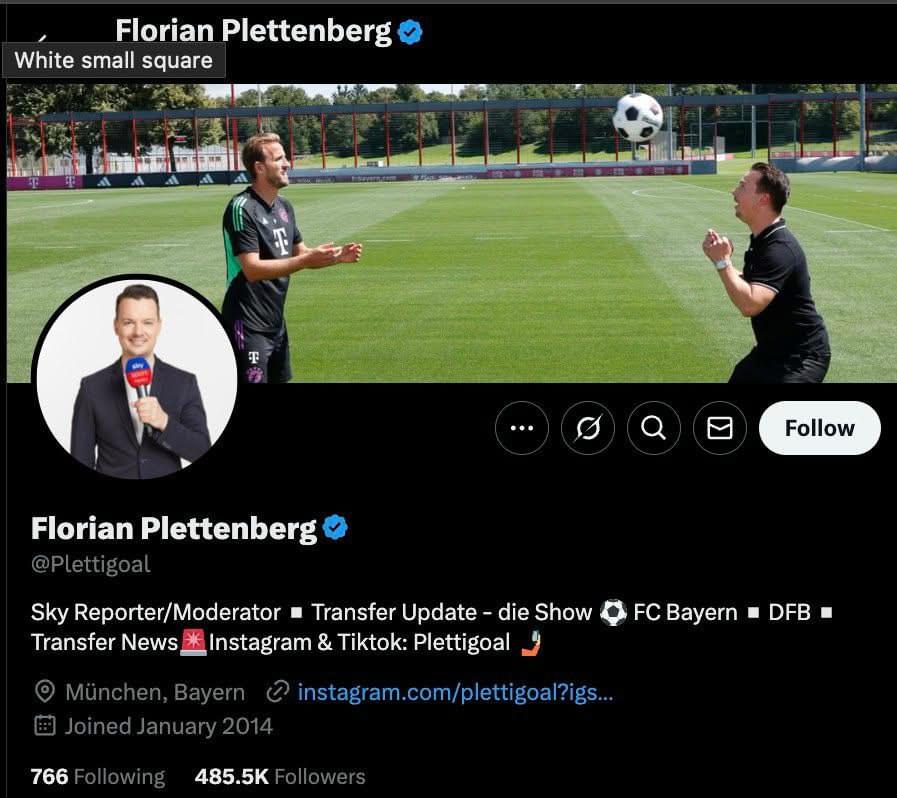The image size is (897, 798).
Task: View the 766 Following list
Action: point(98,777)
